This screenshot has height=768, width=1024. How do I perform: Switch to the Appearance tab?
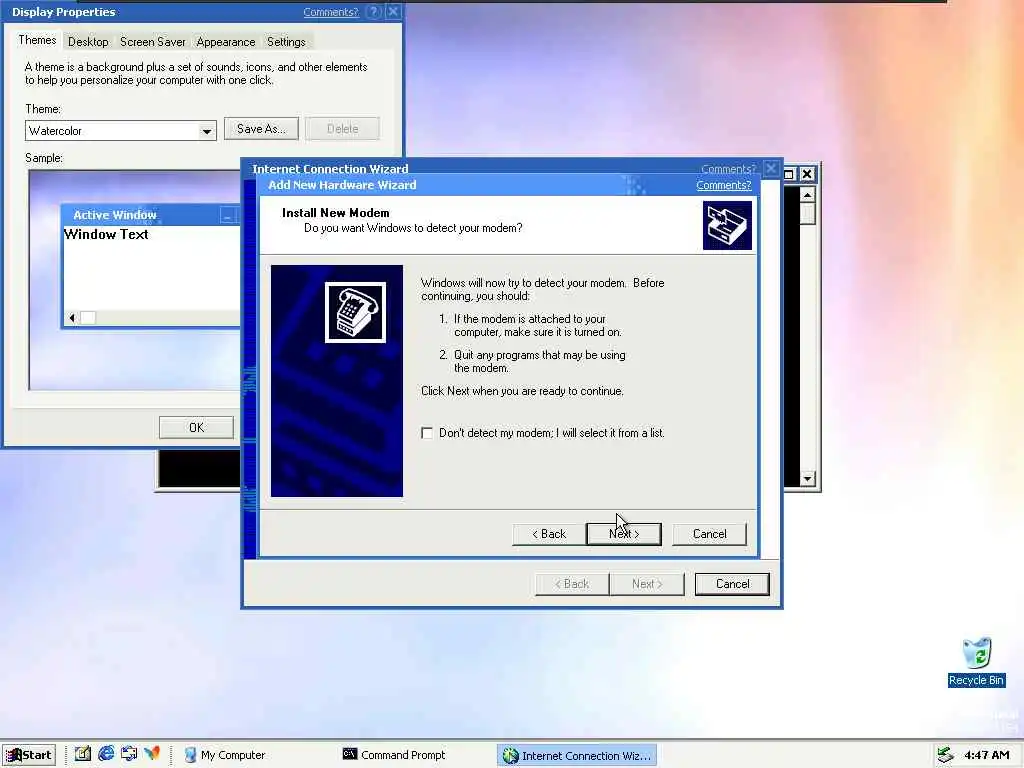(x=226, y=42)
